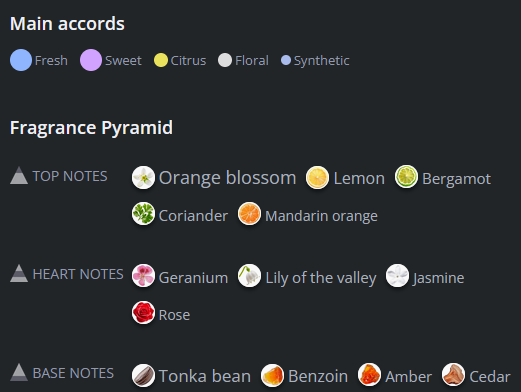Image resolution: width=521 pixels, height=392 pixels.
Task: Click the Jasmine note label
Action: coord(439,278)
